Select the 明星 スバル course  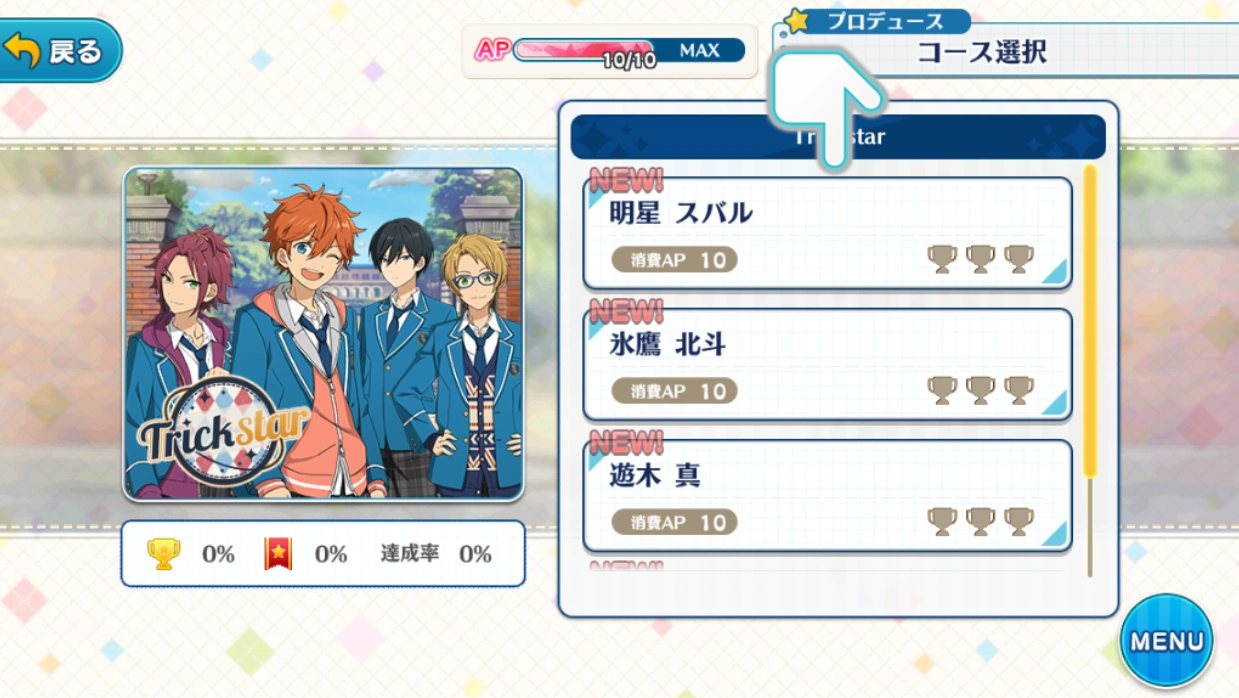click(827, 232)
